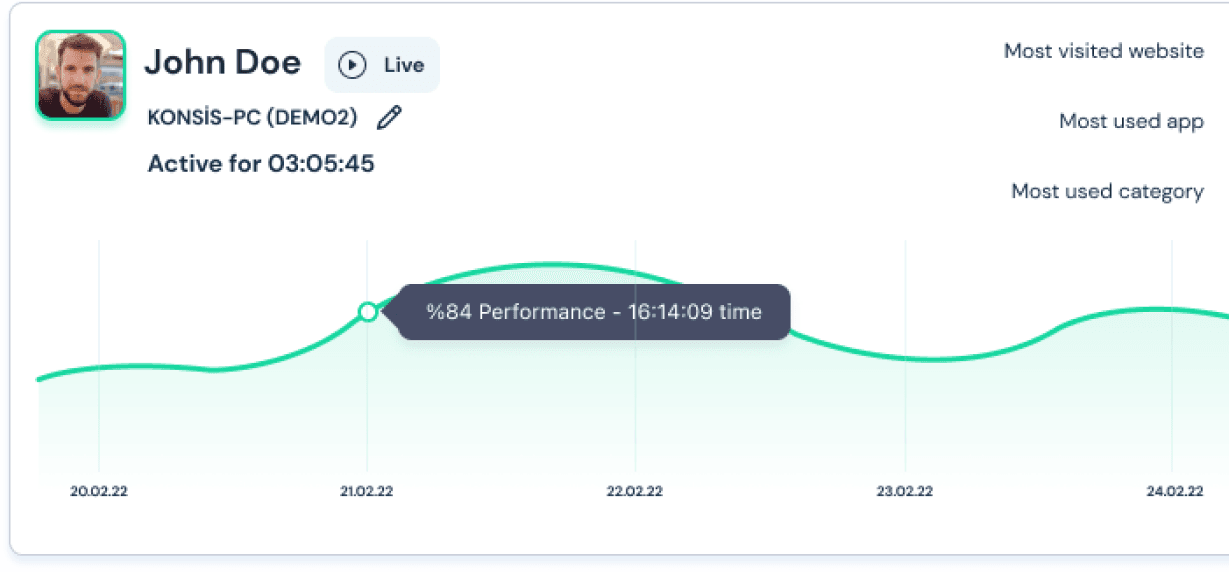Select the 22.02.22 date label
The height and width of the screenshot is (572, 1229).
tap(636, 491)
